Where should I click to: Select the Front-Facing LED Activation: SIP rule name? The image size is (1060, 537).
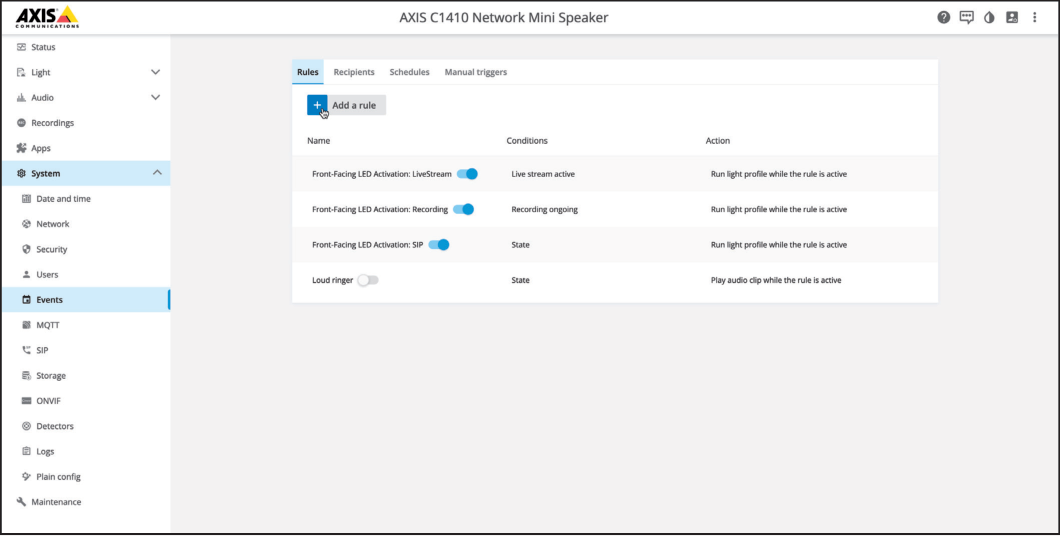point(368,245)
